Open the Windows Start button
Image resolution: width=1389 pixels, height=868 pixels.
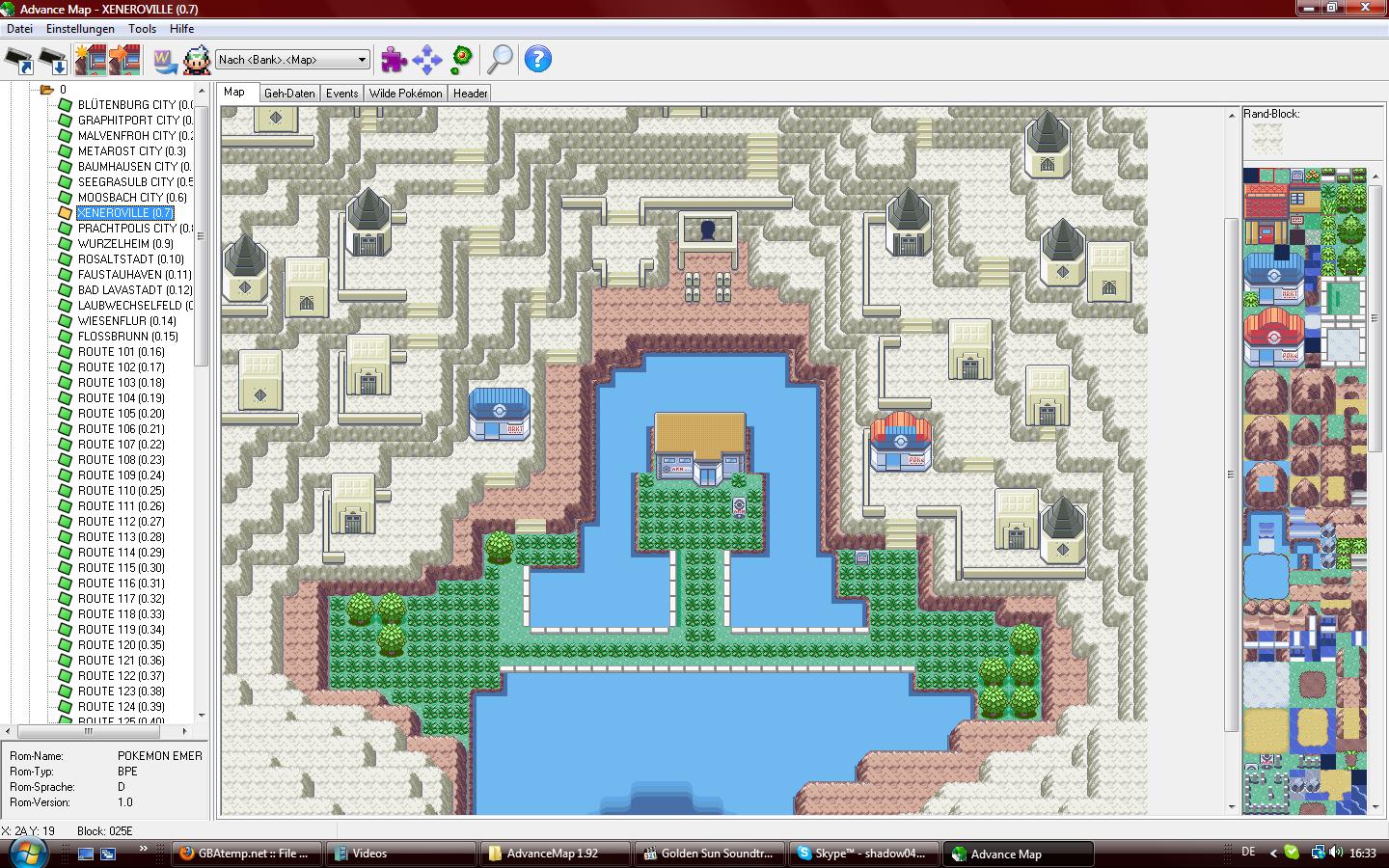point(28,853)
